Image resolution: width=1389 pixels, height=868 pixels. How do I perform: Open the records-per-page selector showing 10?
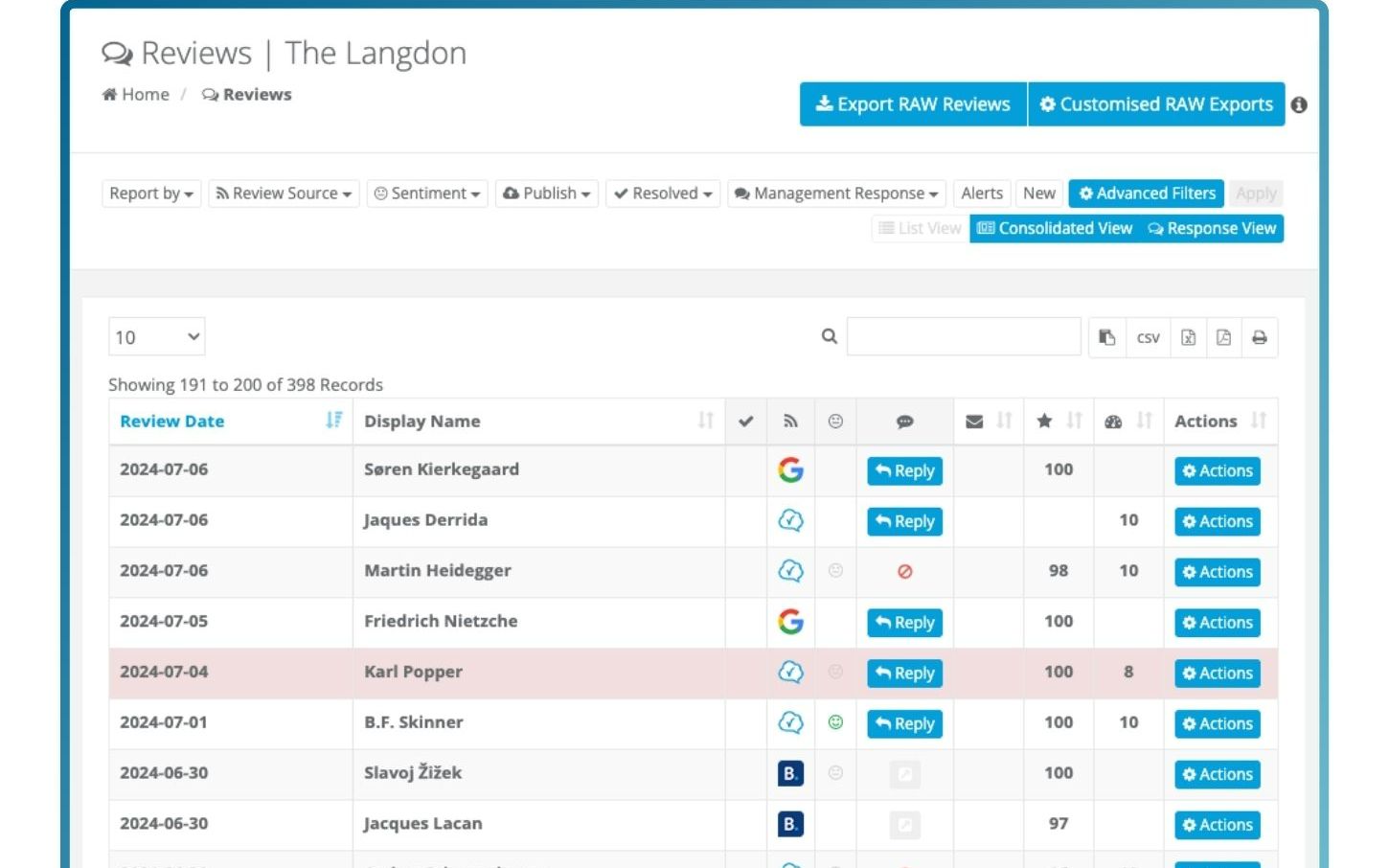pos(157,337)
